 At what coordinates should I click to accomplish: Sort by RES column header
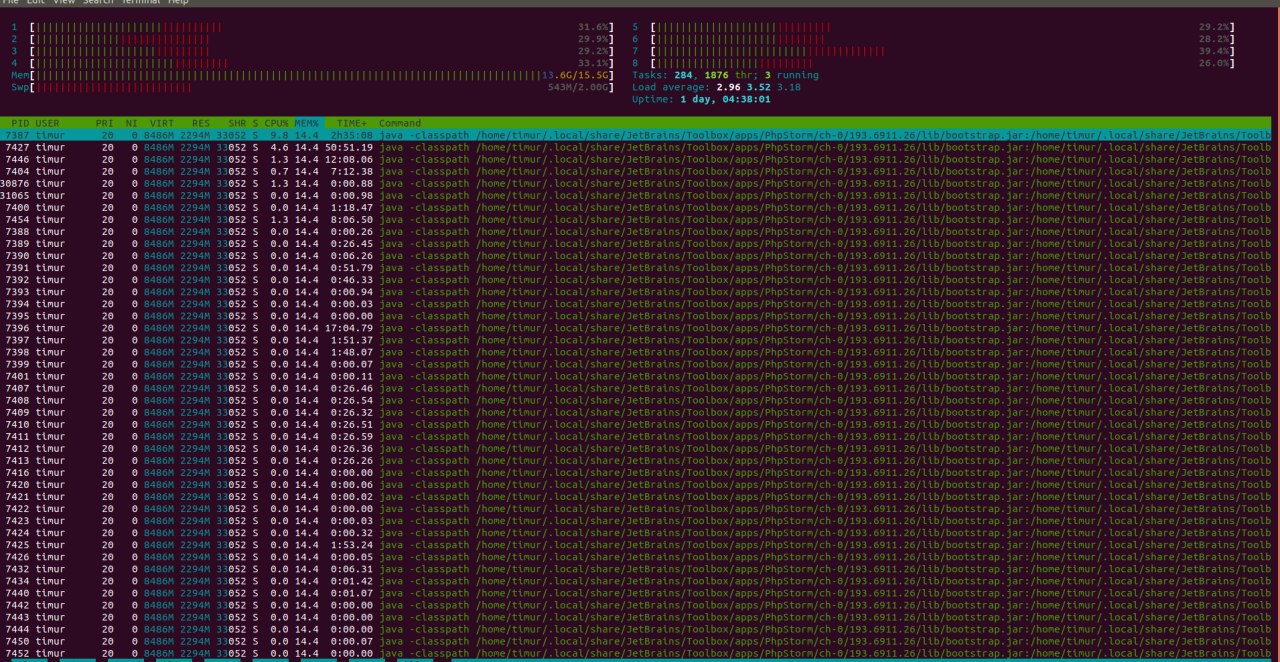[201, 123]
